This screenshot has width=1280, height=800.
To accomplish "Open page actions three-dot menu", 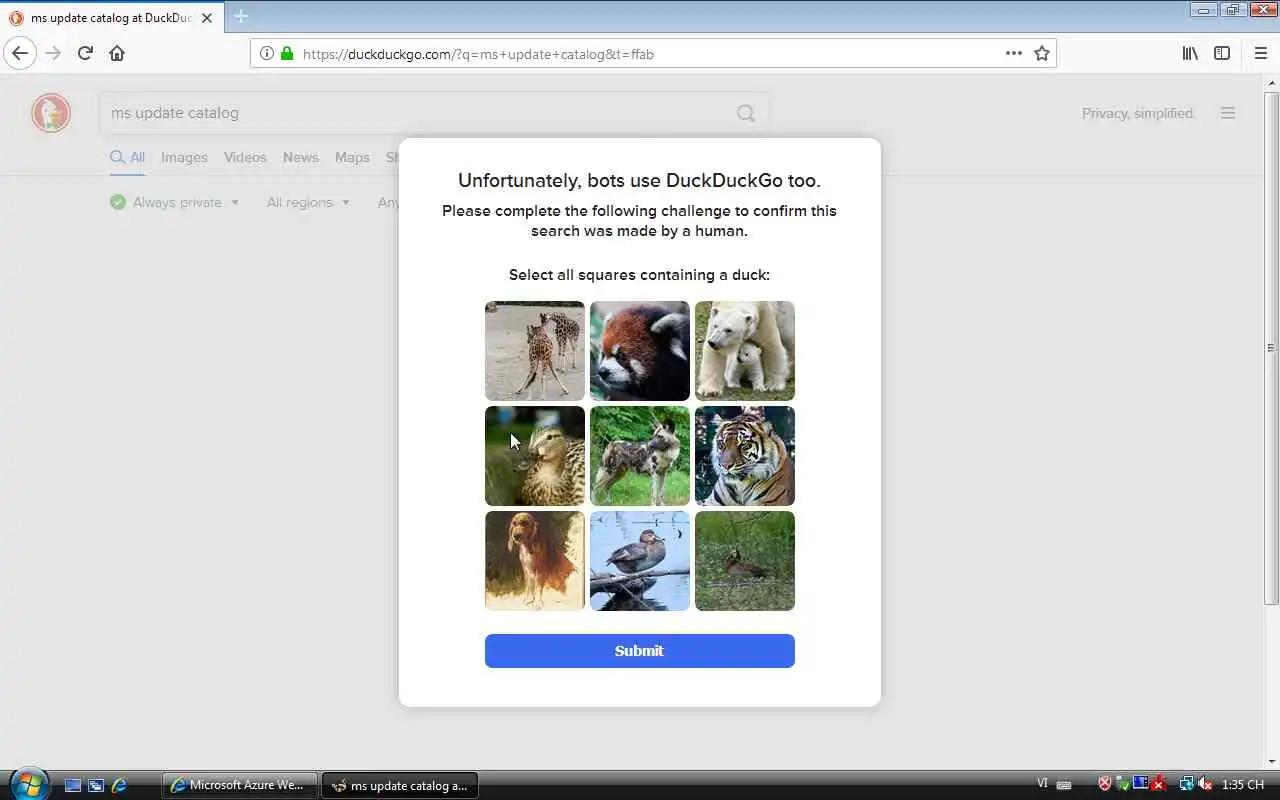I will coord(1014,53).
